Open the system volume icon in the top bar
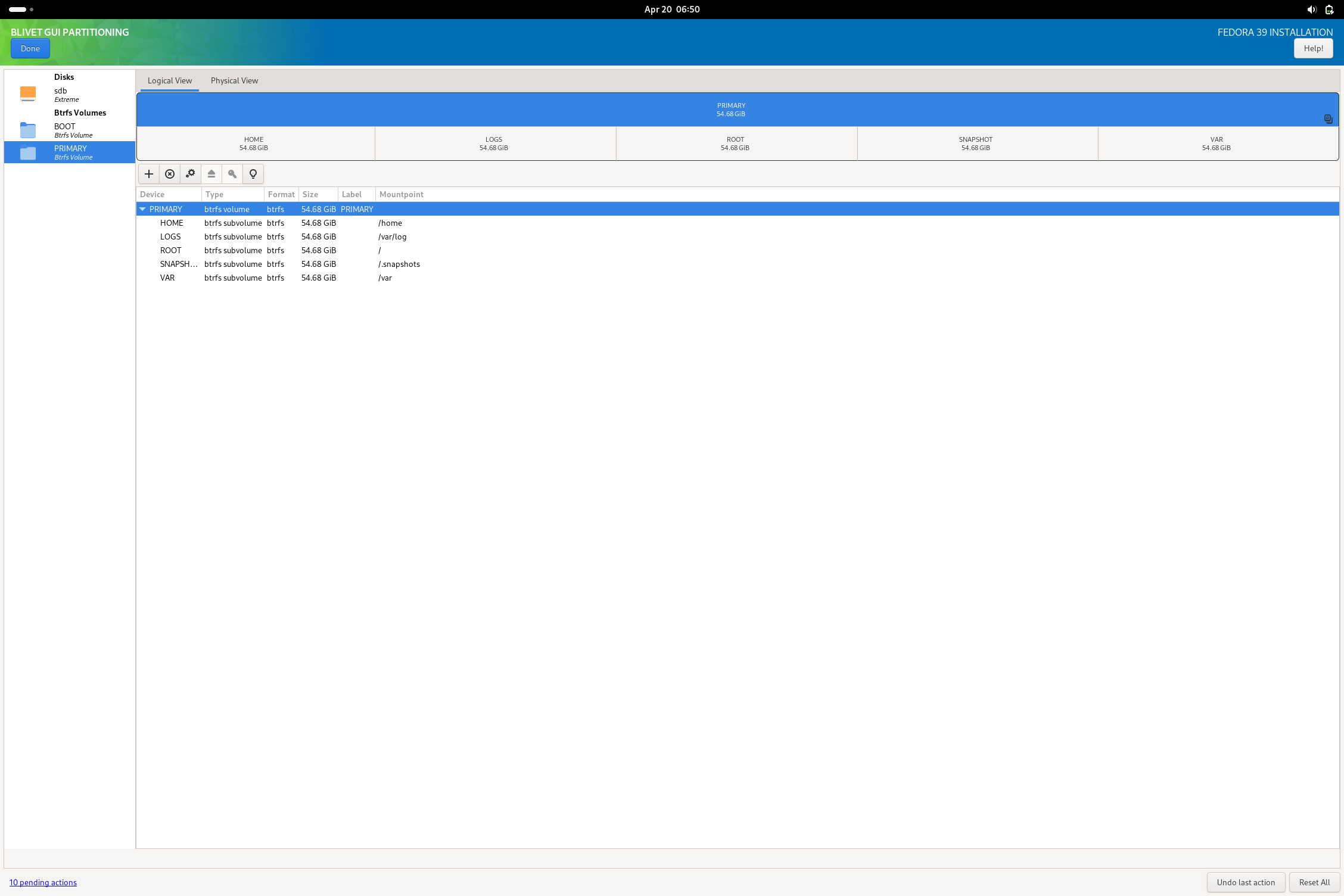 (x=1311, y=9)
